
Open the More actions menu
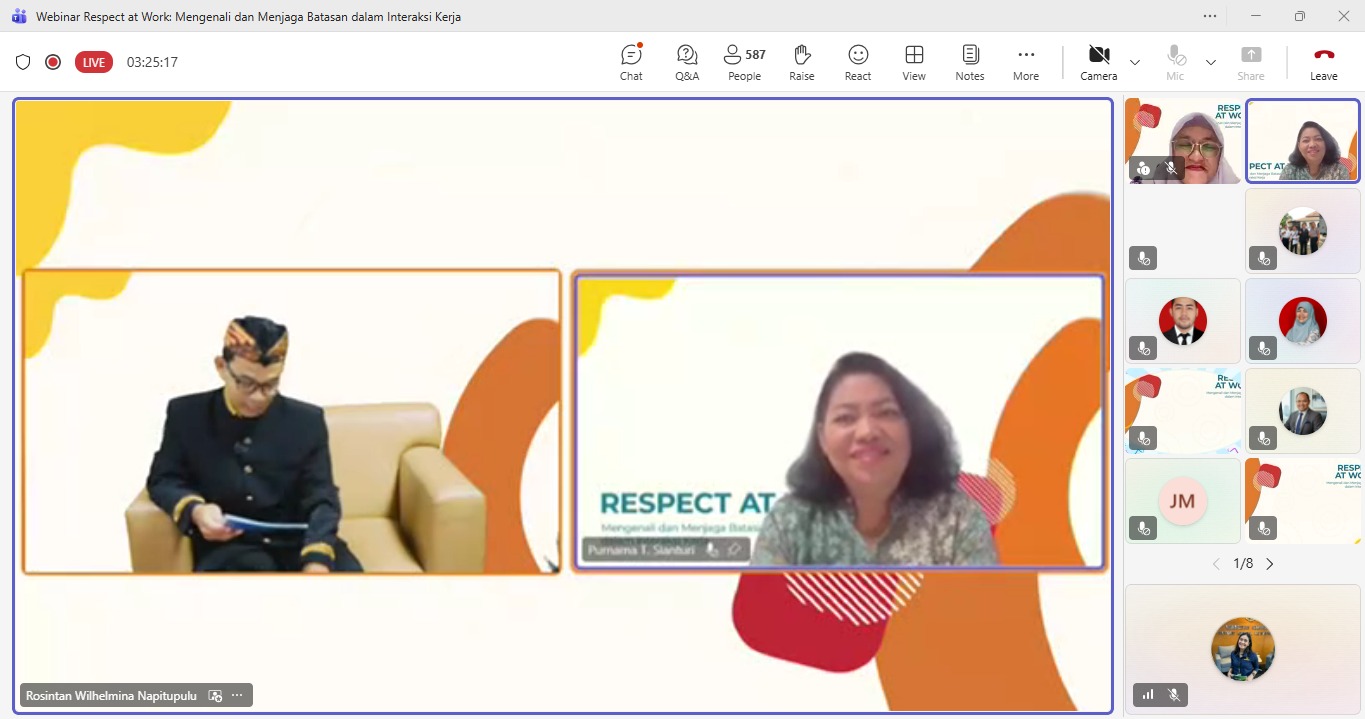(x=1026, y=62)
